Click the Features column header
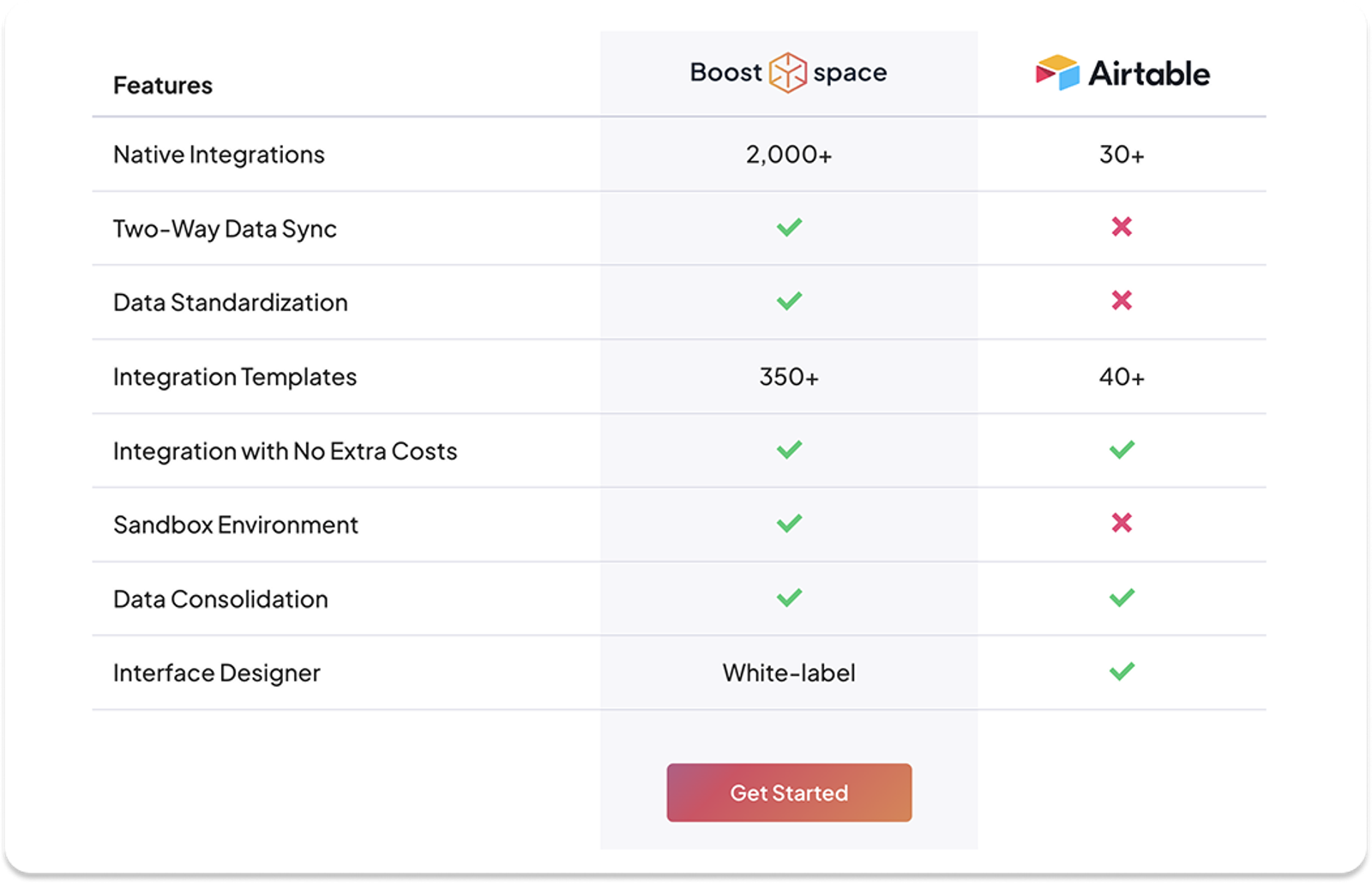Screen dimensions: 1372x883 (163, 86)
